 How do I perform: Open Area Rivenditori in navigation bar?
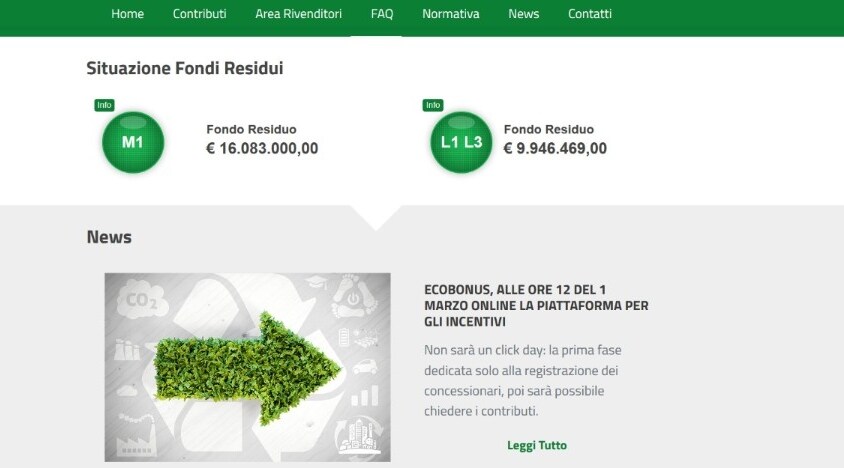coord(298,14)
